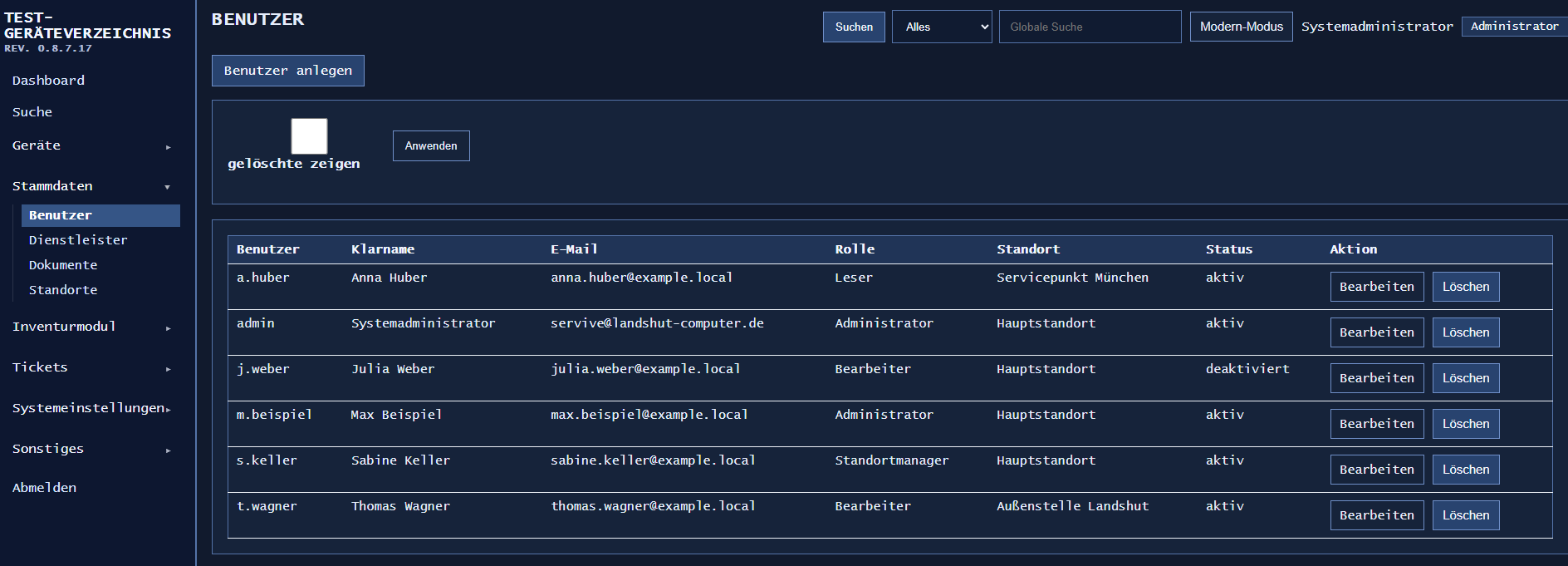1568x566 pixels.
Task: Click Bearbeiten in the admin row
Action: pos(1377,332)
